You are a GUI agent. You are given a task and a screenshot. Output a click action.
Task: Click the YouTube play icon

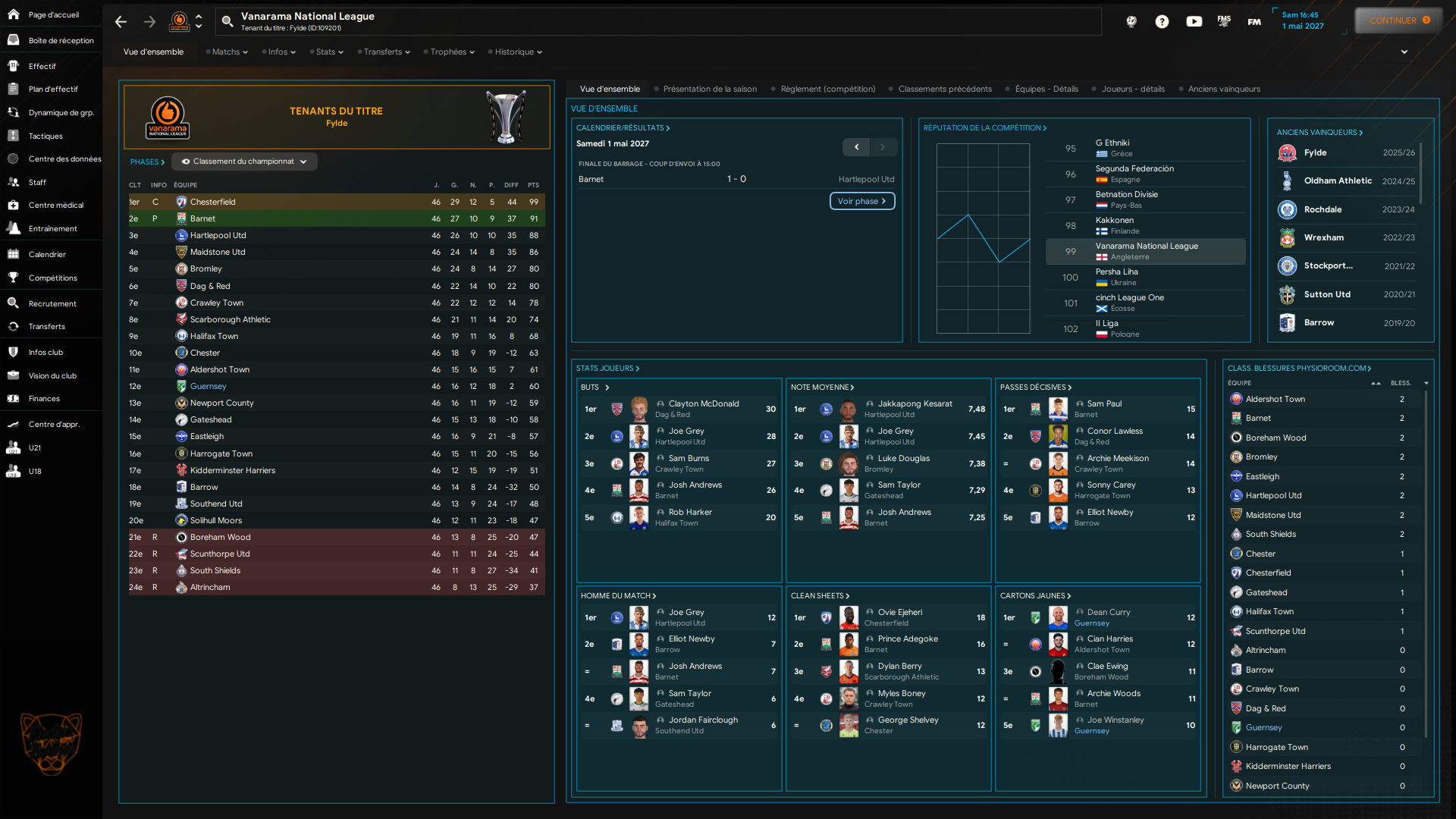(x=1194, y=21)
